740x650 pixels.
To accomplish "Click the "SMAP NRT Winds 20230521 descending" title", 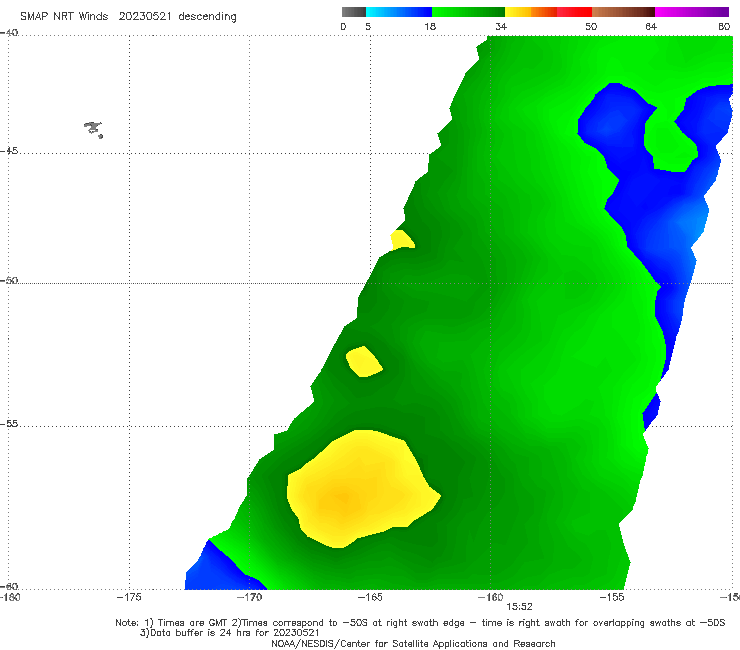I will click(128, 17).
